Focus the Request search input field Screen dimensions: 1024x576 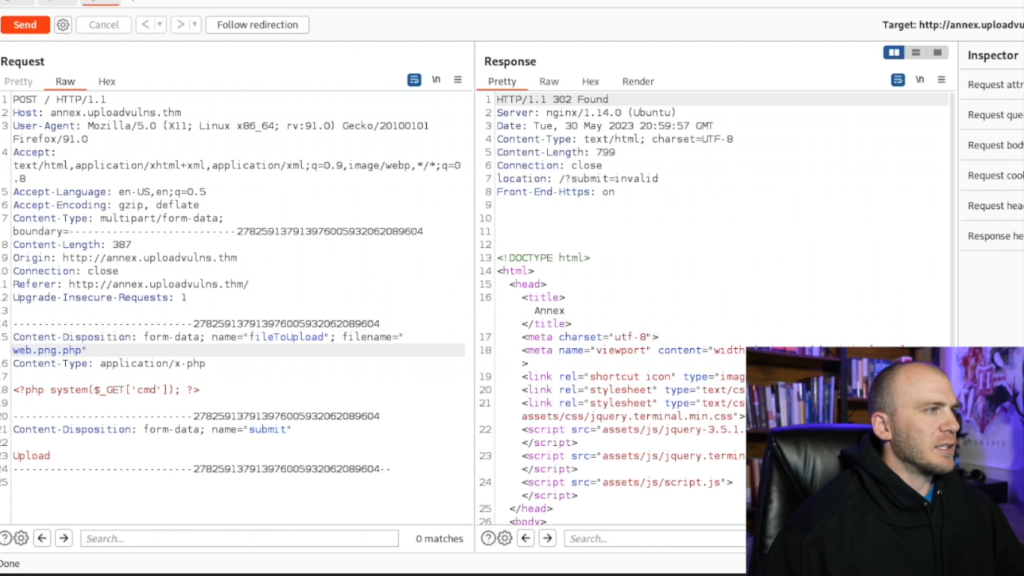239,538
